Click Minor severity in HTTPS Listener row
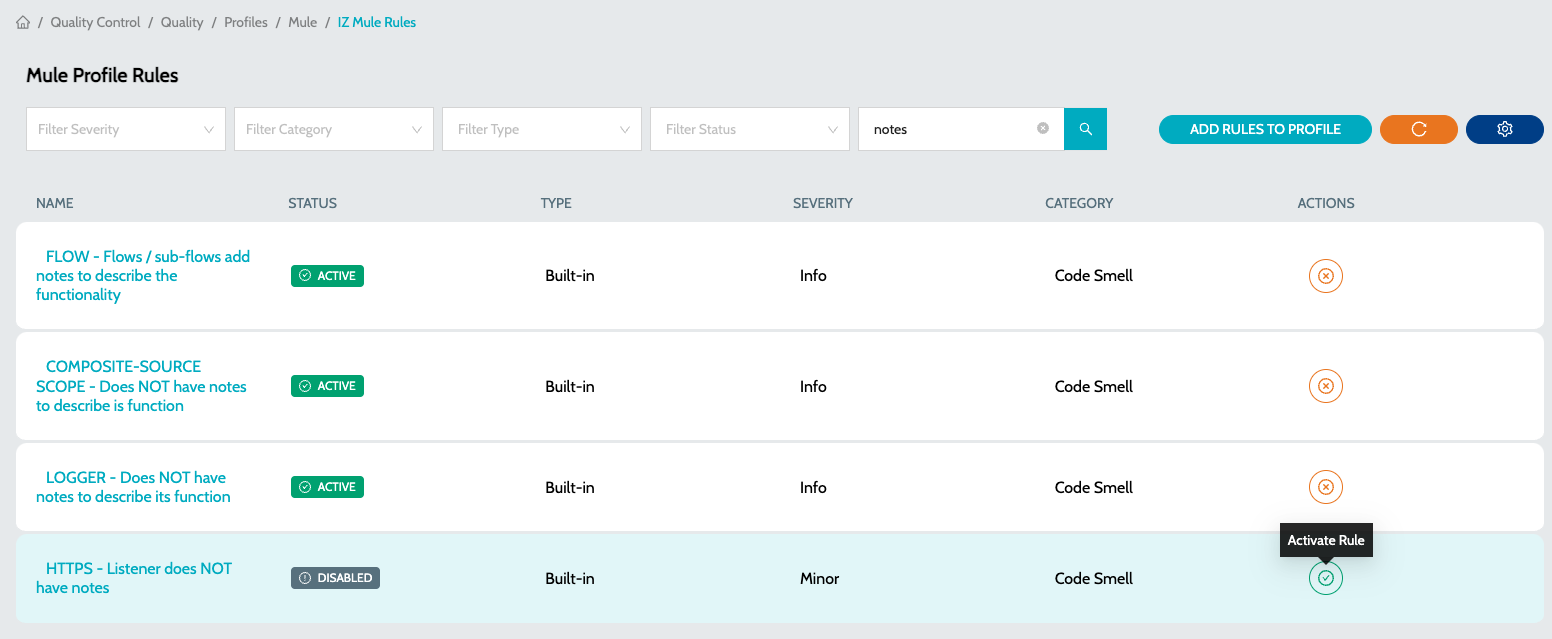The height and width of the screenshot is (639, 1552). pos(819,578)
